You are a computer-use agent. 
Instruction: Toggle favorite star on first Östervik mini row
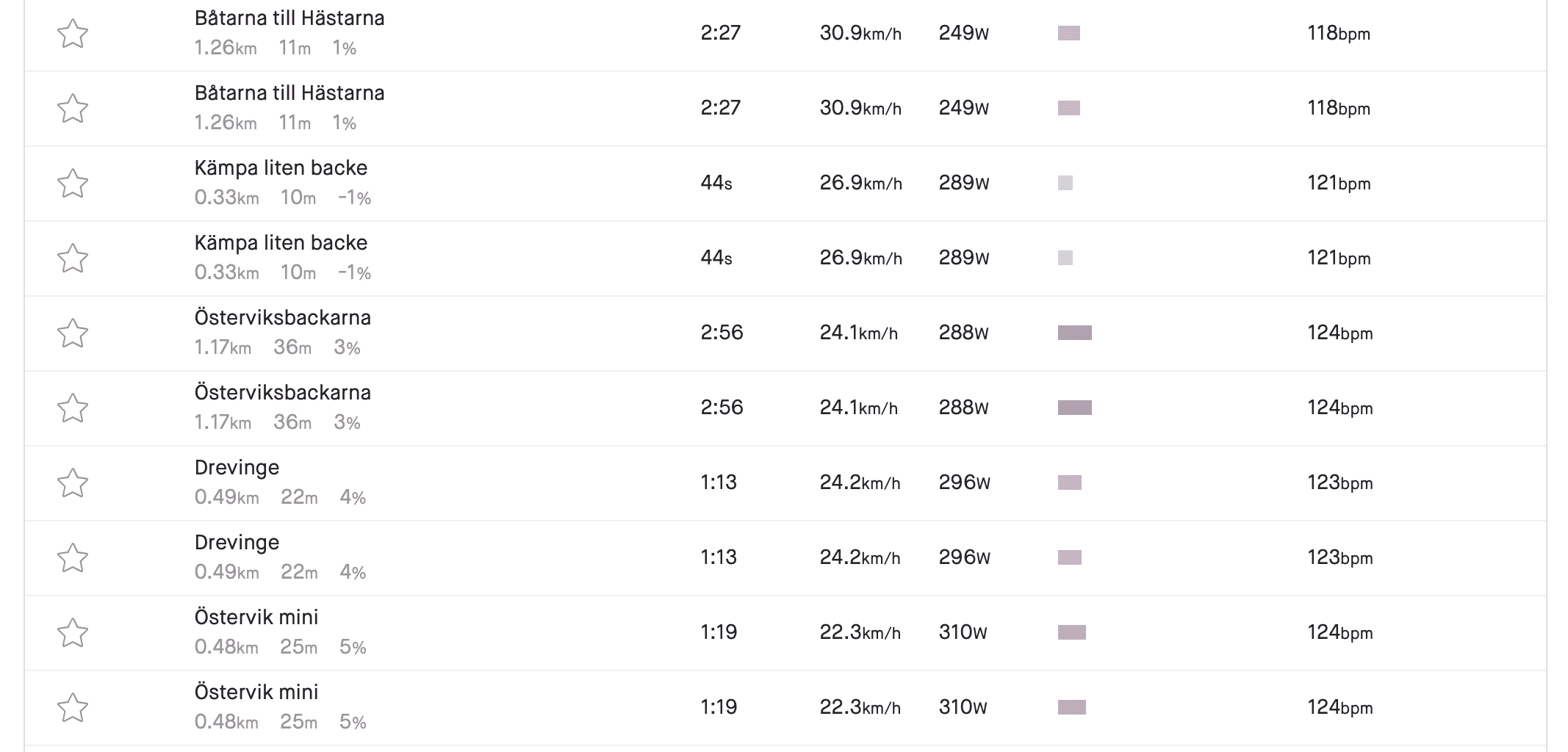tap(73, 633)
